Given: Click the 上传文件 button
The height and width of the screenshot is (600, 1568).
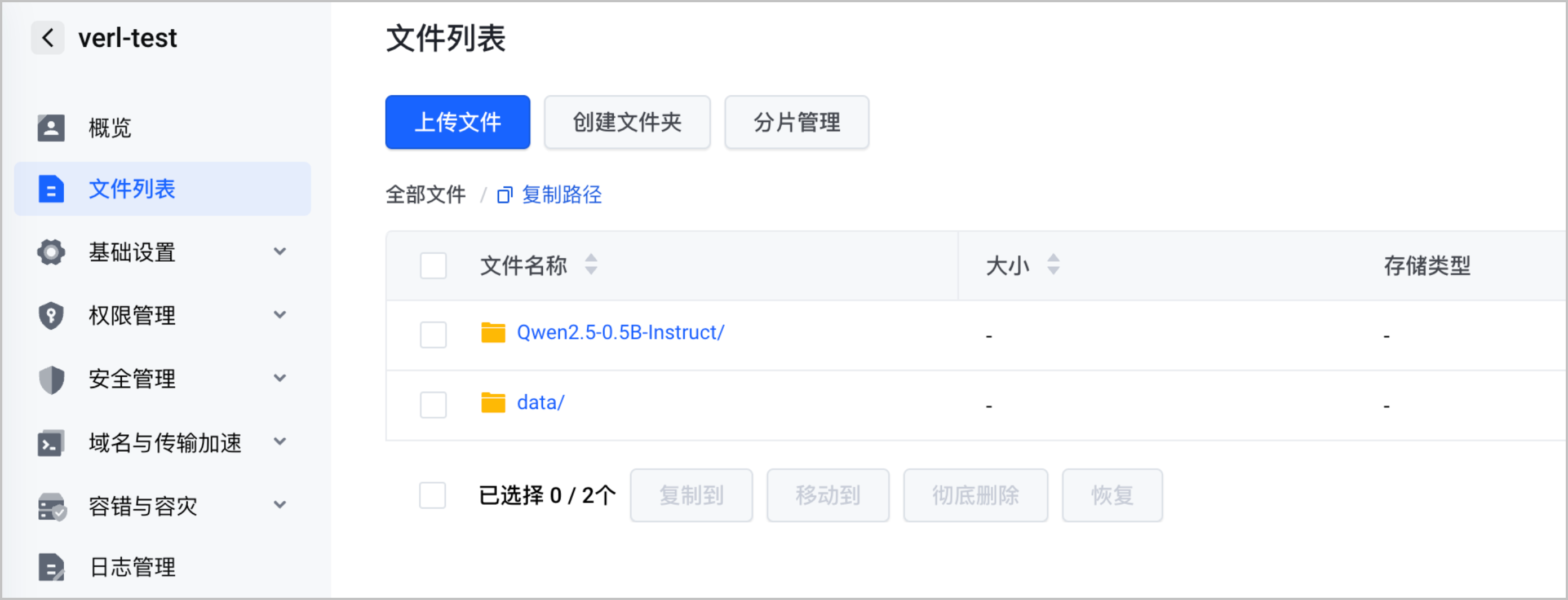Looking at the screenshot, I should (458, 122).
